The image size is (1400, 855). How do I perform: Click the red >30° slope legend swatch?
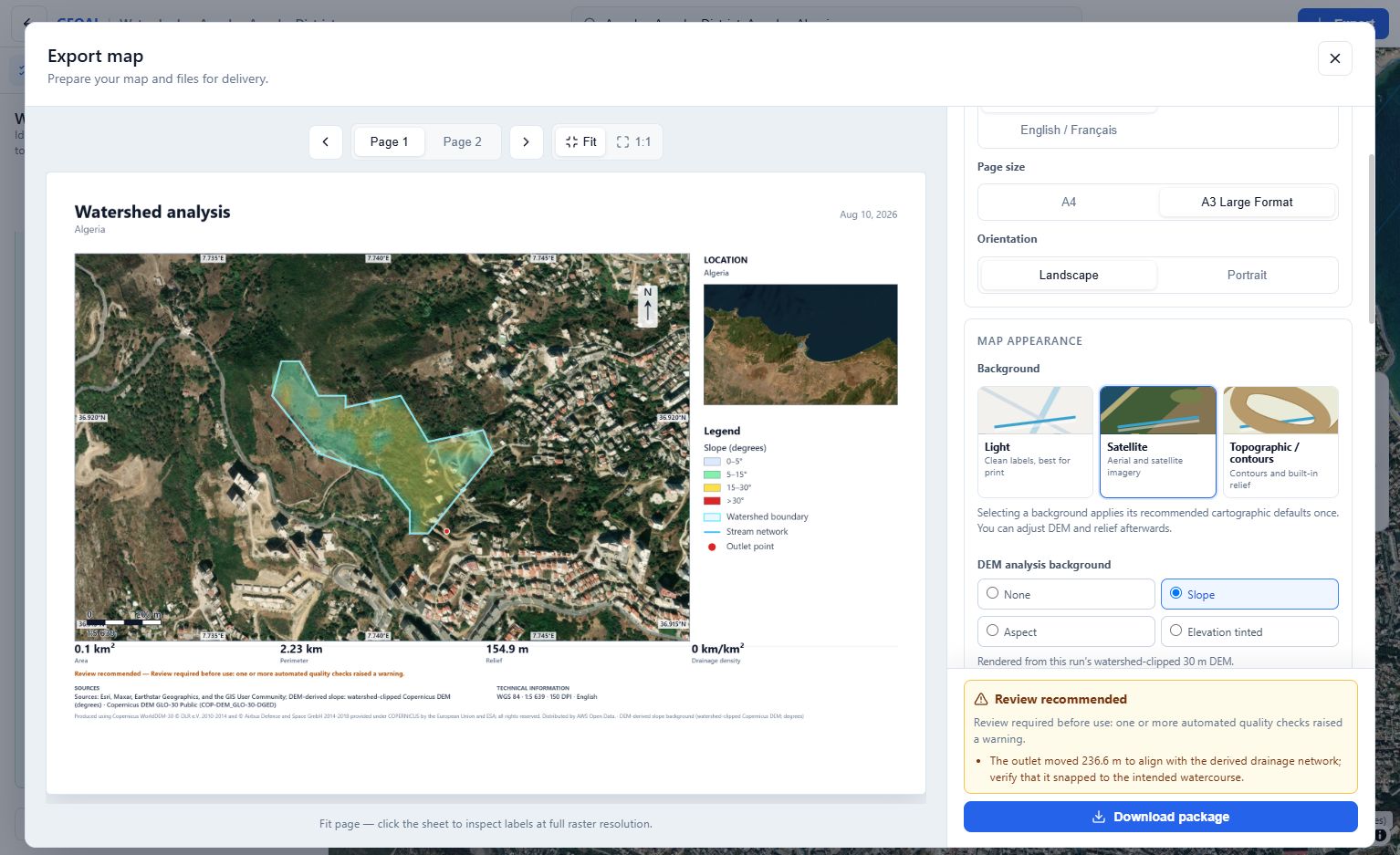(x=712, y=501)
